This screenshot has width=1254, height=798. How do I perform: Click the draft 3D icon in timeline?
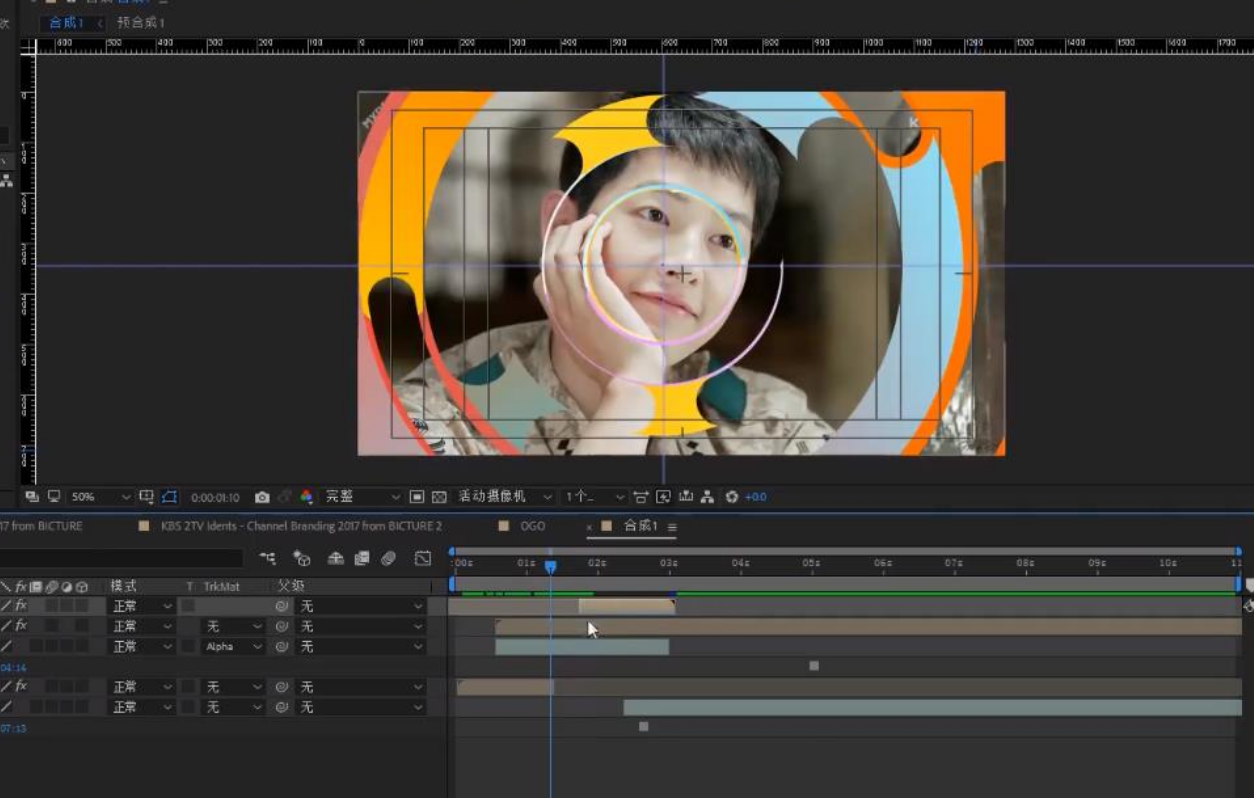[301, 559]
